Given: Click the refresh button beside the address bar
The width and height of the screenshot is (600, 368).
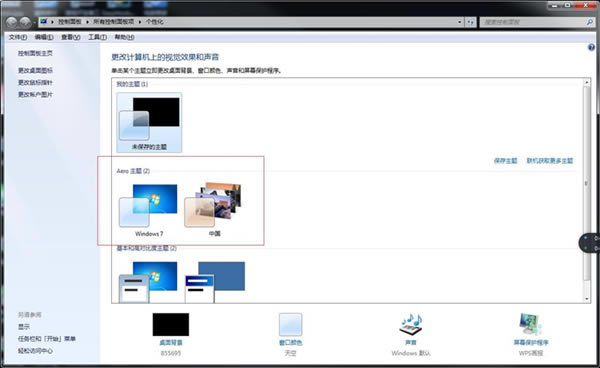Looking at the screenshot, I should coord(470,22).
